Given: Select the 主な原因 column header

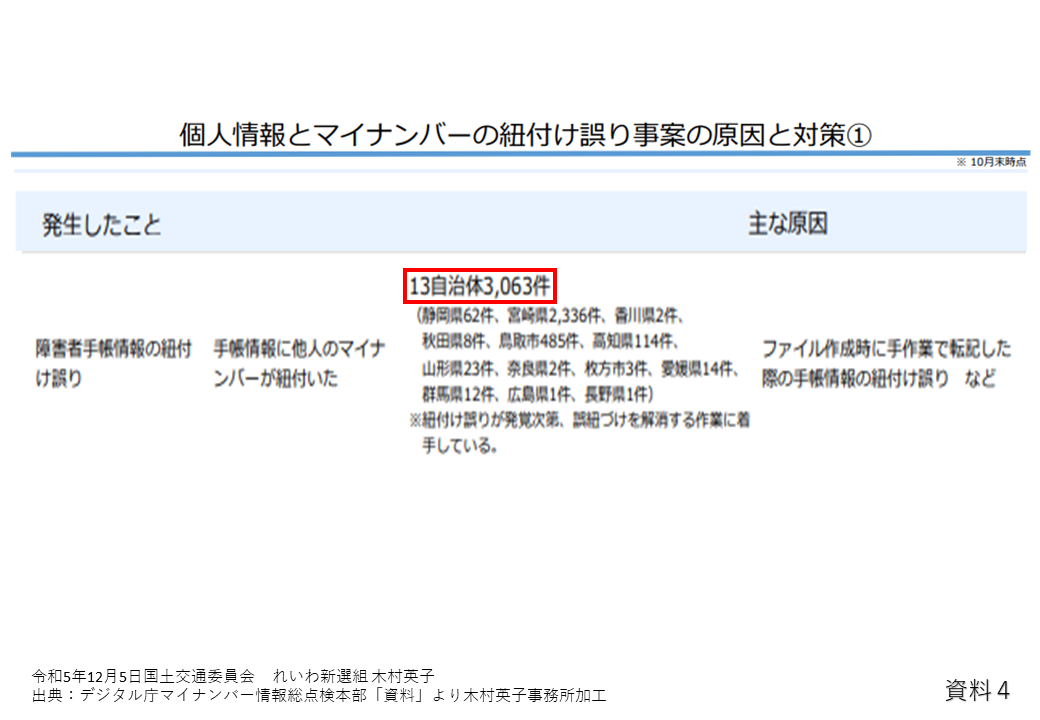Looking at the screenshot, I should pos(787,223).
